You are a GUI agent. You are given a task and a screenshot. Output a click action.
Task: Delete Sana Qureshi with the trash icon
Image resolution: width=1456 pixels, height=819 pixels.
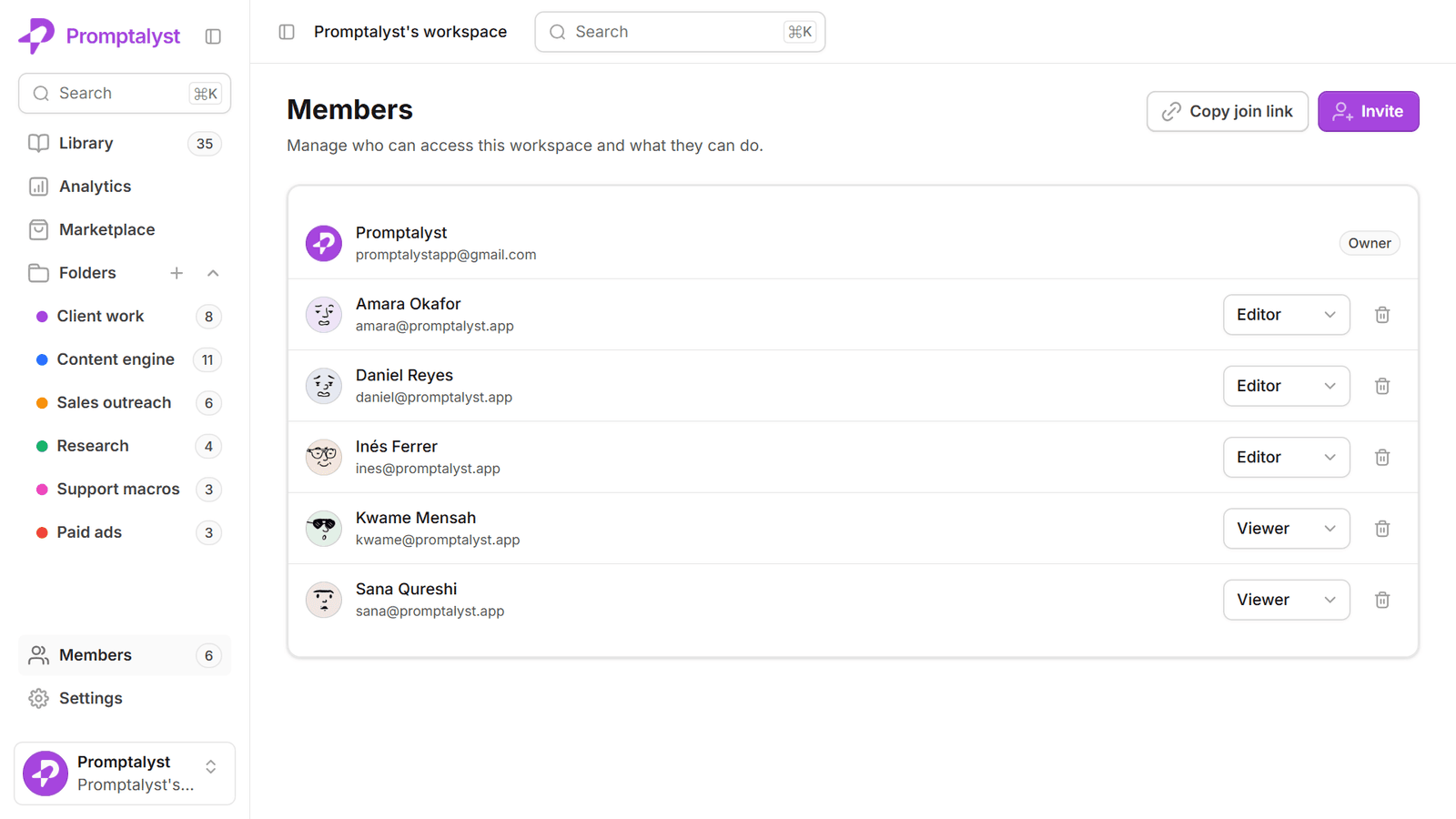[1382, 600]
